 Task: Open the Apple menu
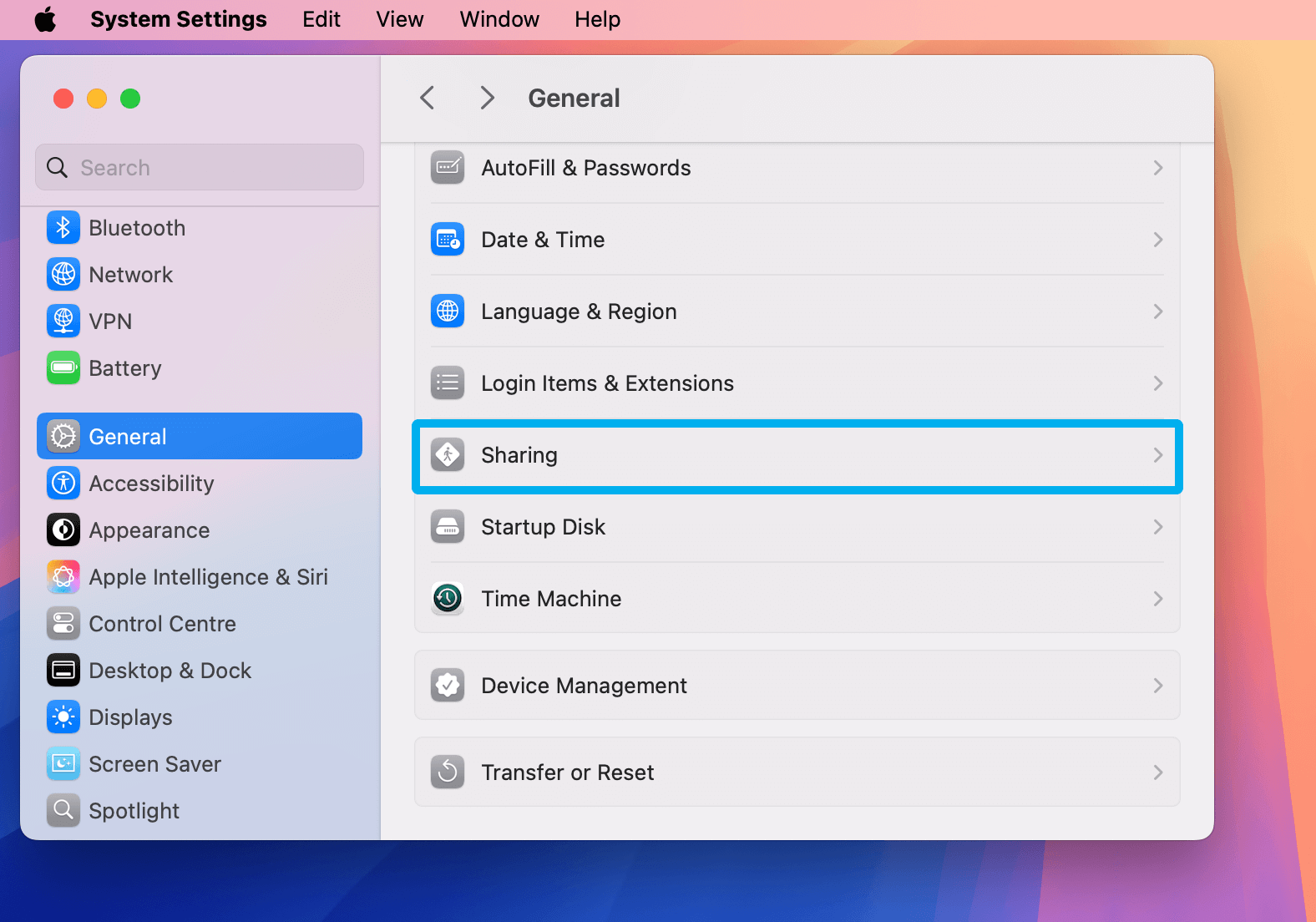[45, 19]
